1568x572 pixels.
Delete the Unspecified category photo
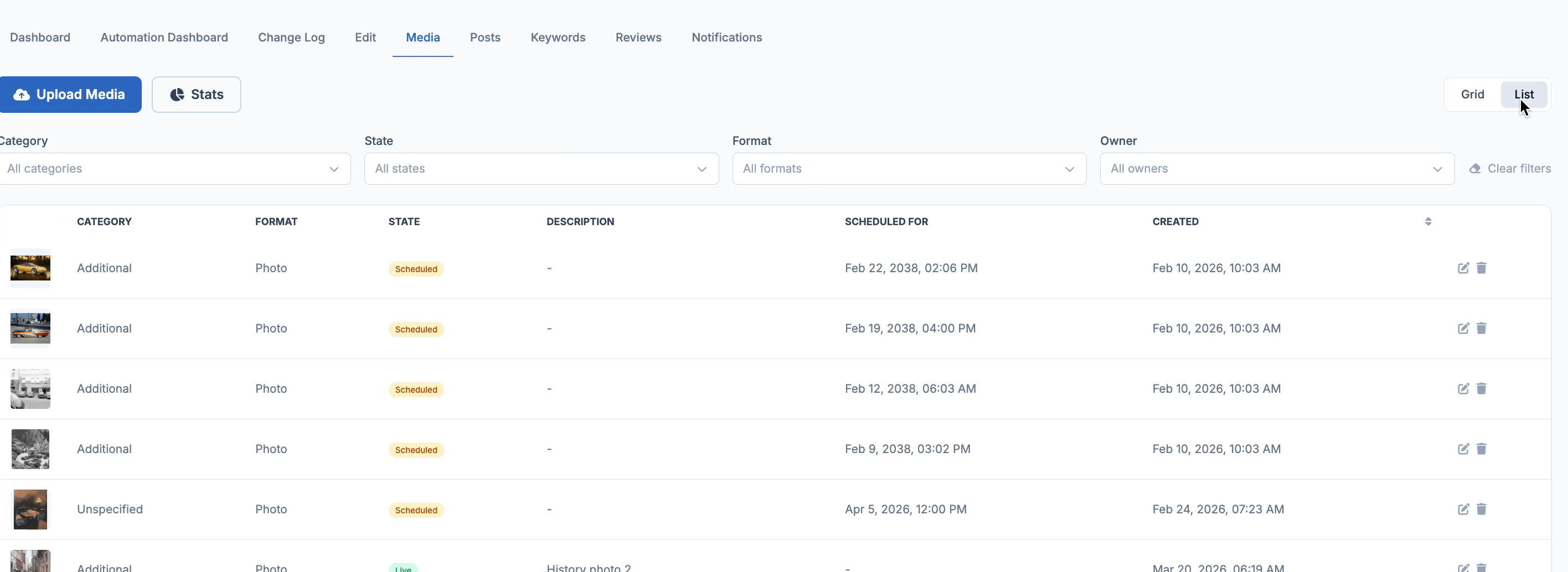click(x=1481, y=509)
